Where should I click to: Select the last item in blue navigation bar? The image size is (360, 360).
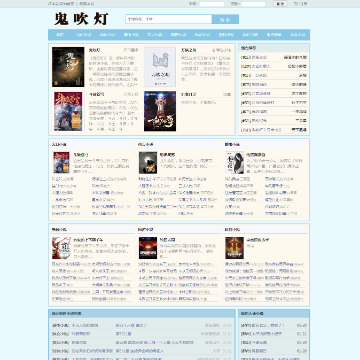pyautogui.click(x=297, y=35)
